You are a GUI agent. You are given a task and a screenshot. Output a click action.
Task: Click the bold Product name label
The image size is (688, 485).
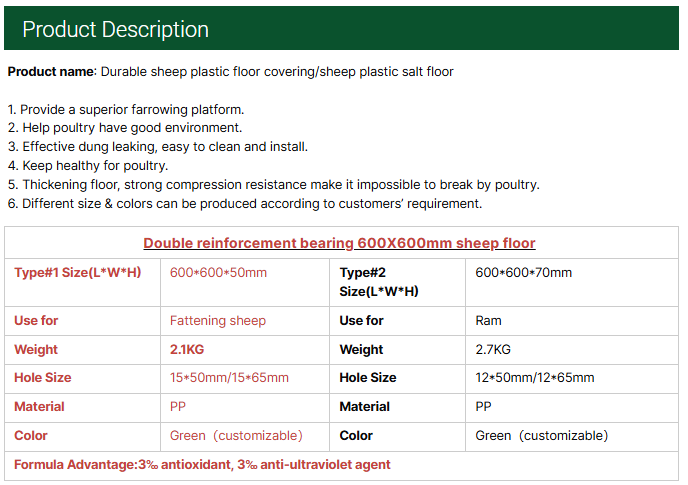50,72
